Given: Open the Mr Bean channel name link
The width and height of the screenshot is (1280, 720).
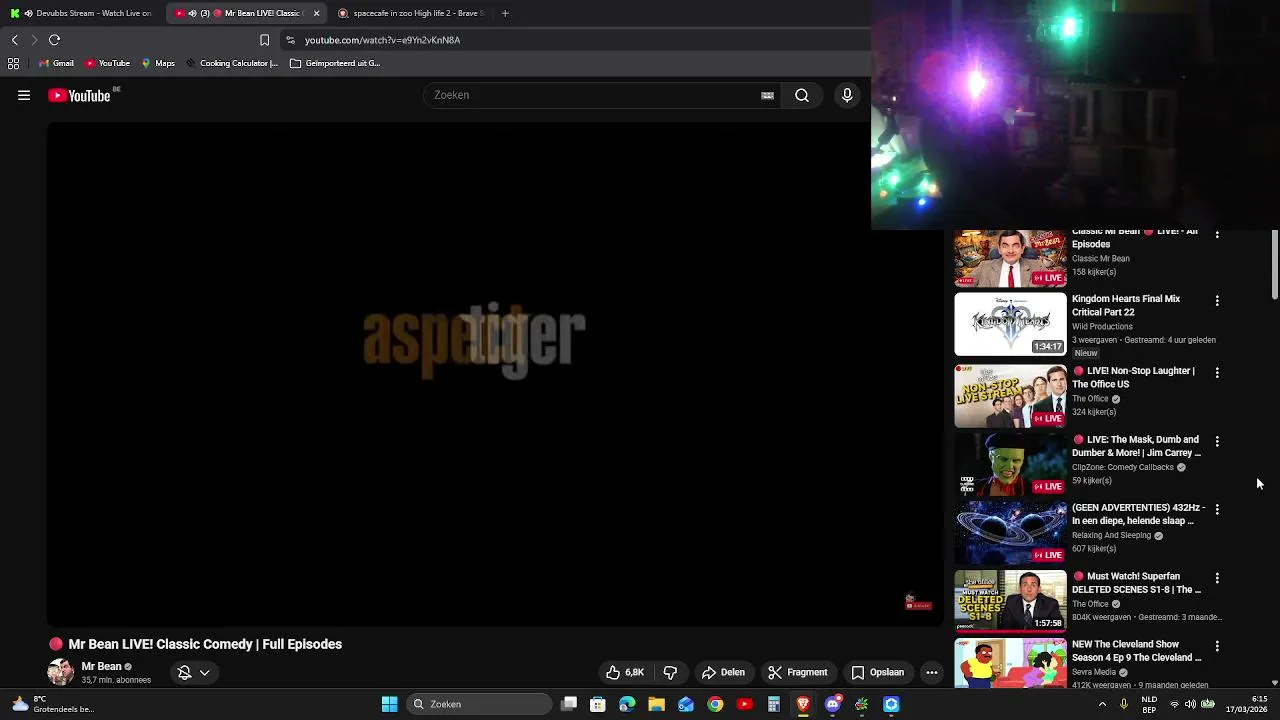Looking at the screenshot, I should click(101, 666).
